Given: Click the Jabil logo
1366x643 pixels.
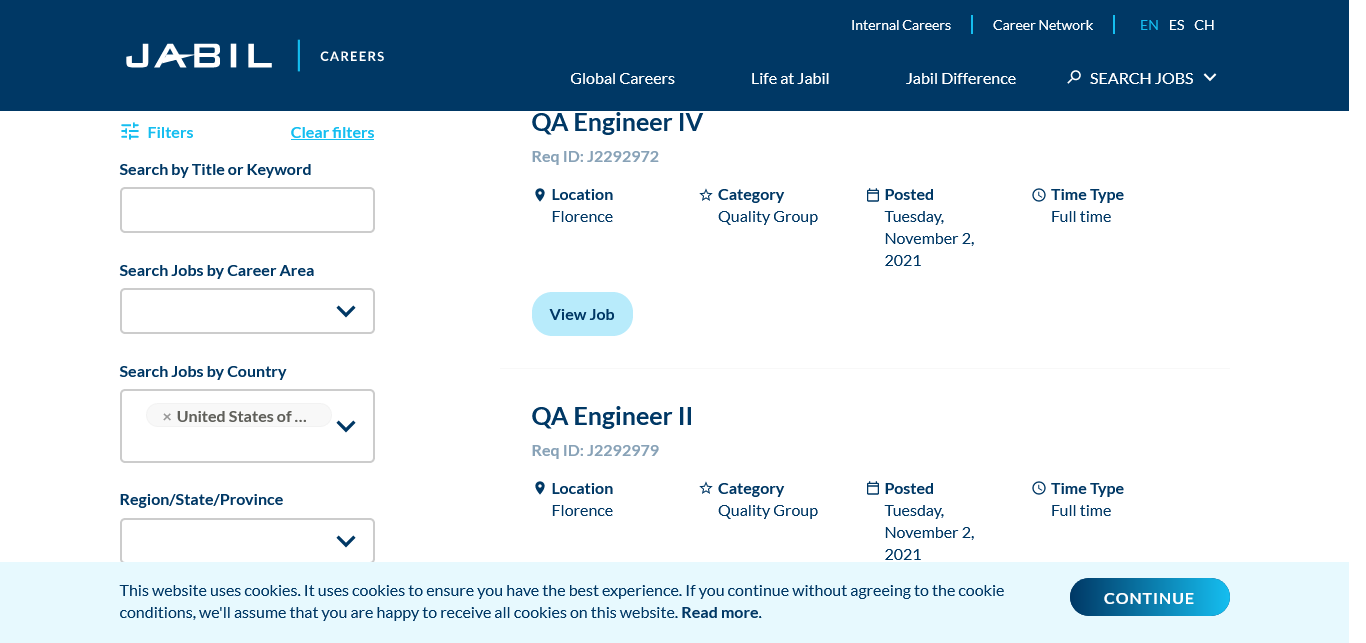Looking at the screenshot, I should [x=199, y=56].
